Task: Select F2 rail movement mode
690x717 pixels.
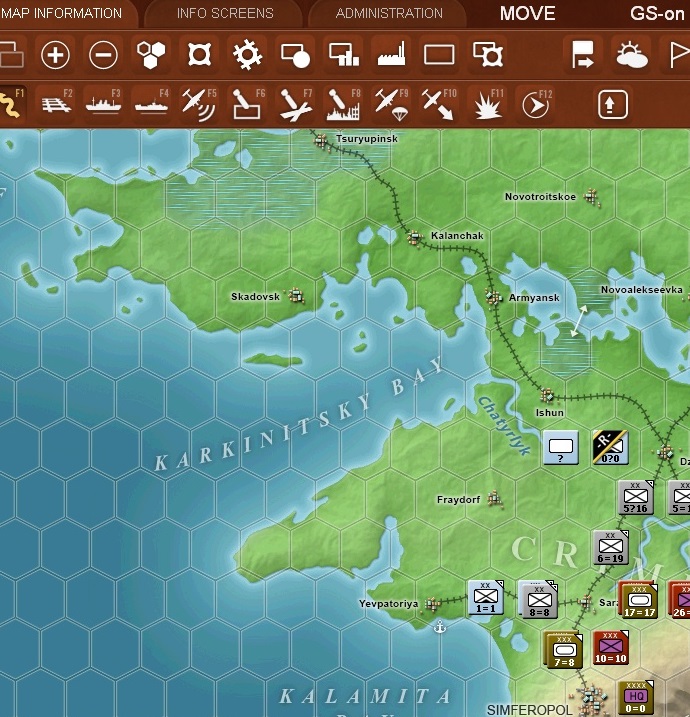Action: [x=56, y=104]
